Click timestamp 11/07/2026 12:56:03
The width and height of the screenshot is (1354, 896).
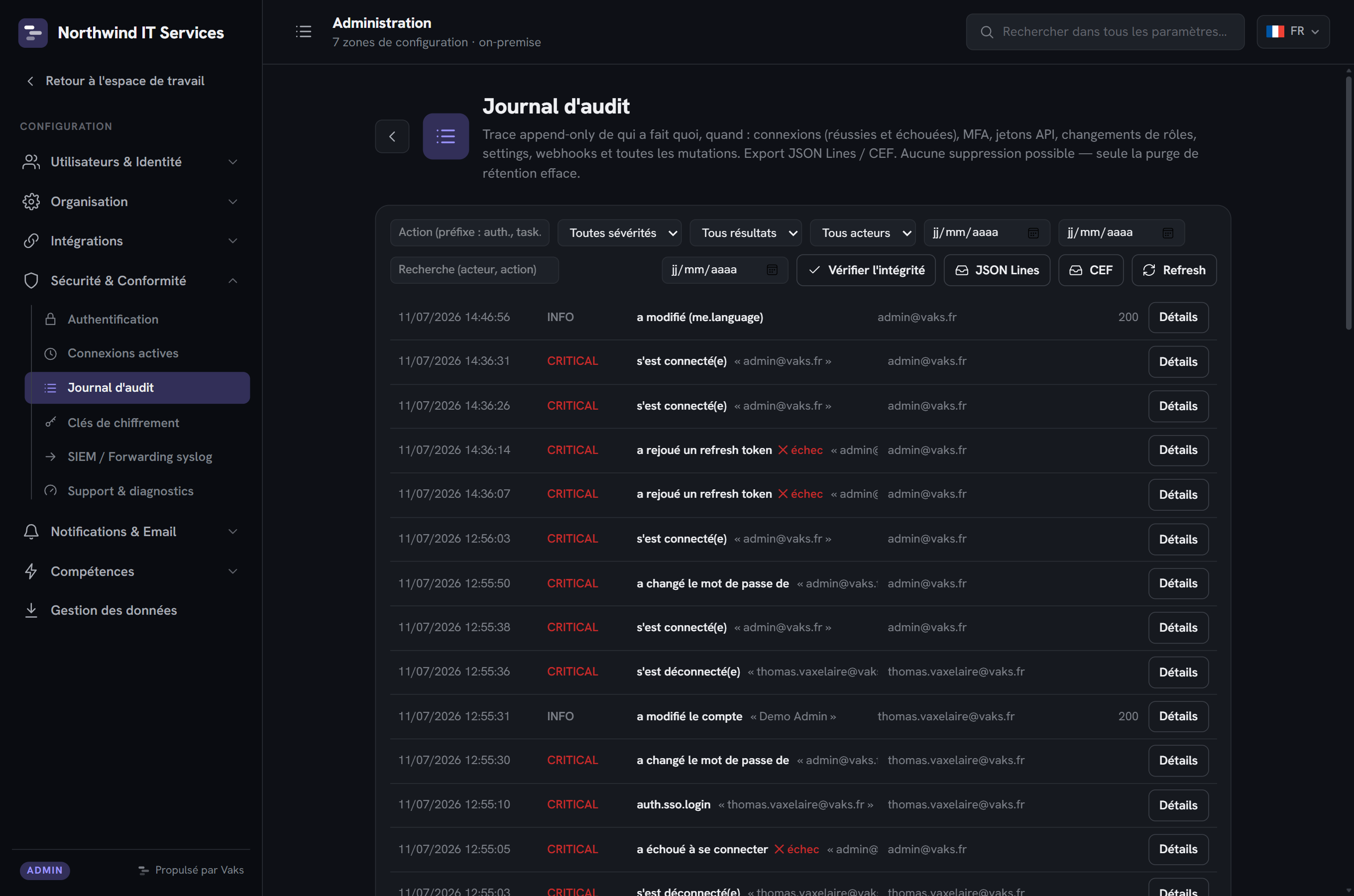[x=454, y=538]
